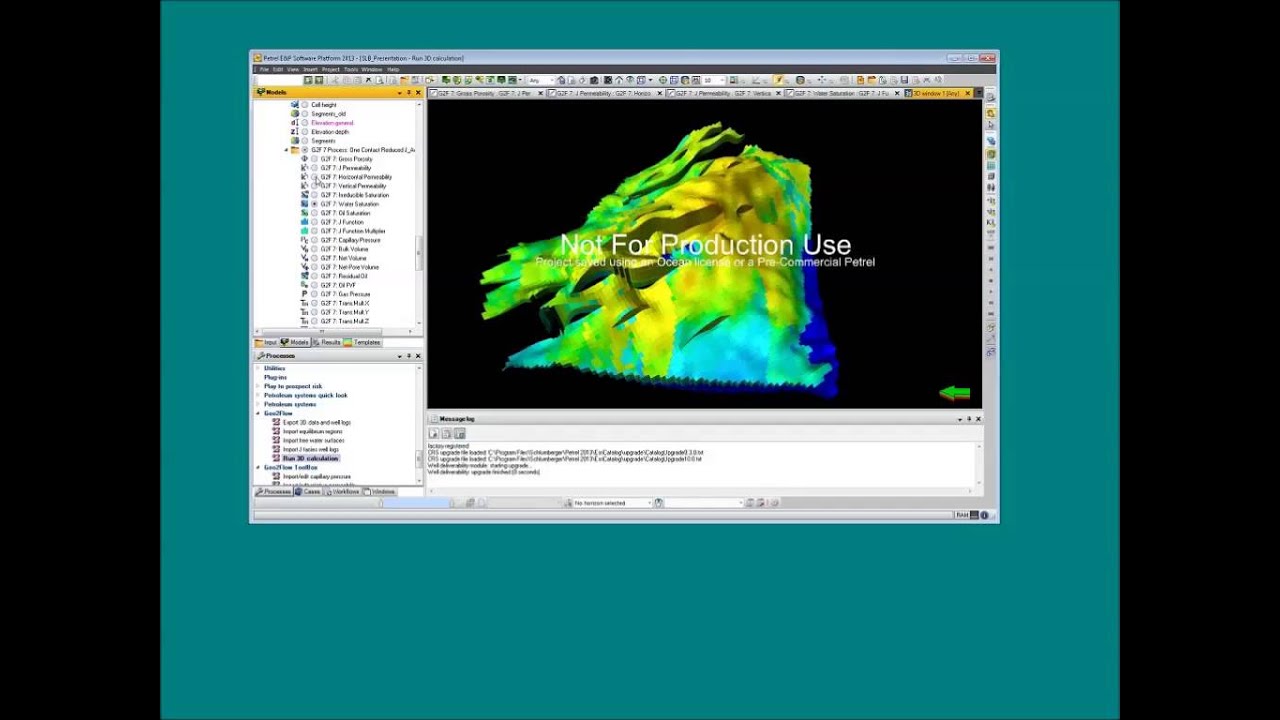Activate the G2F 7: Gross Porosity window tab
The width and height of the screenshot is (1280, 720).
[485, 93]
